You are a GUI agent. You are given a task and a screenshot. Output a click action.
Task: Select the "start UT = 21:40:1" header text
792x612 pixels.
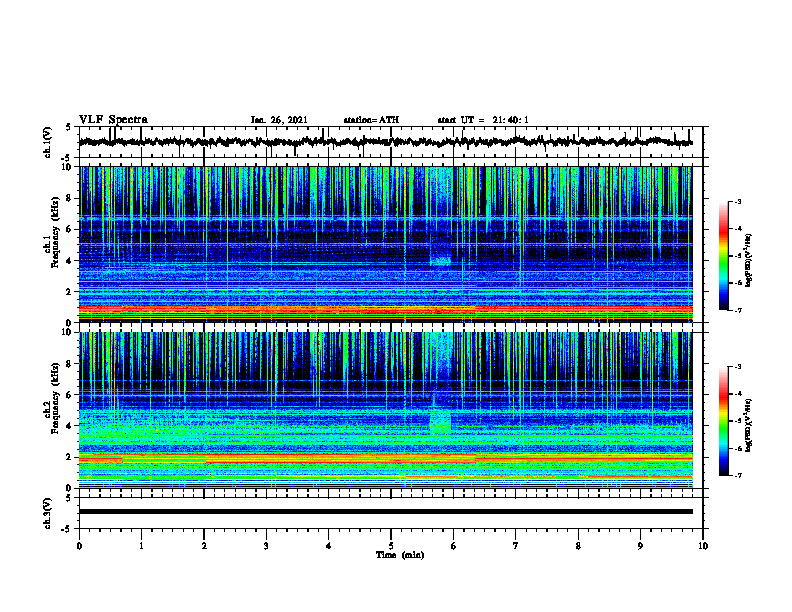(x=483, y=120)
